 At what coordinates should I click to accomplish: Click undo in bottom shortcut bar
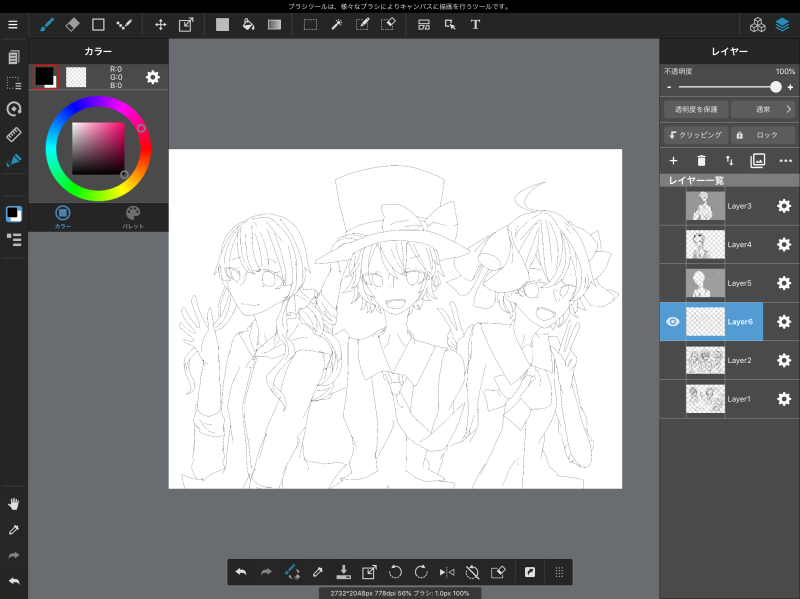pos(241,572)
